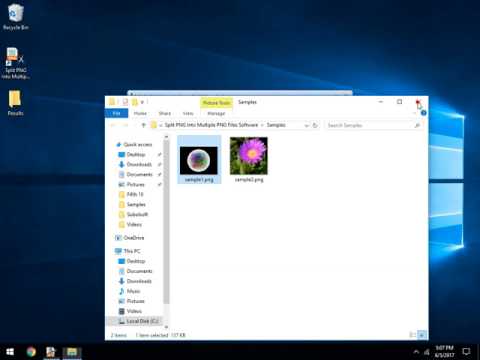Click the sample1.png file name label

pos(199,180)
